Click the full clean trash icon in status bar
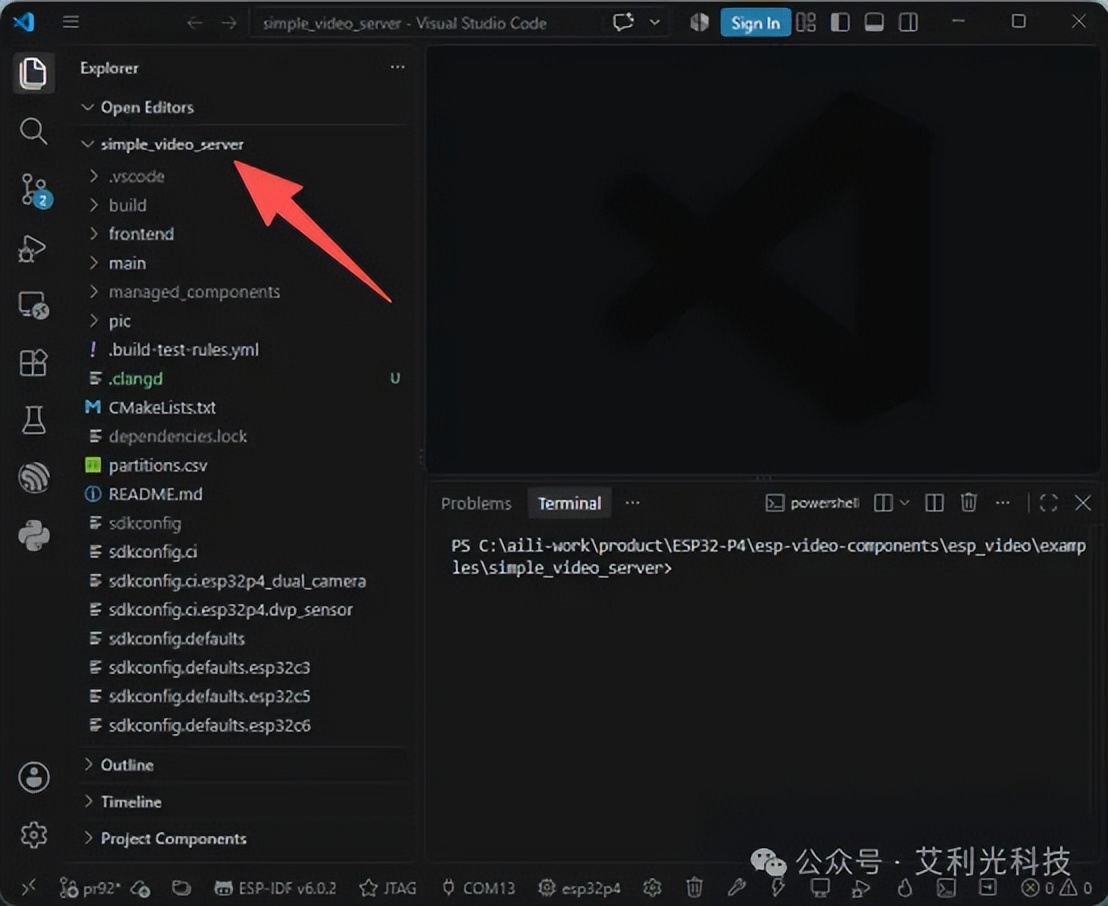 pyautogui.click(x=695, y=888)
